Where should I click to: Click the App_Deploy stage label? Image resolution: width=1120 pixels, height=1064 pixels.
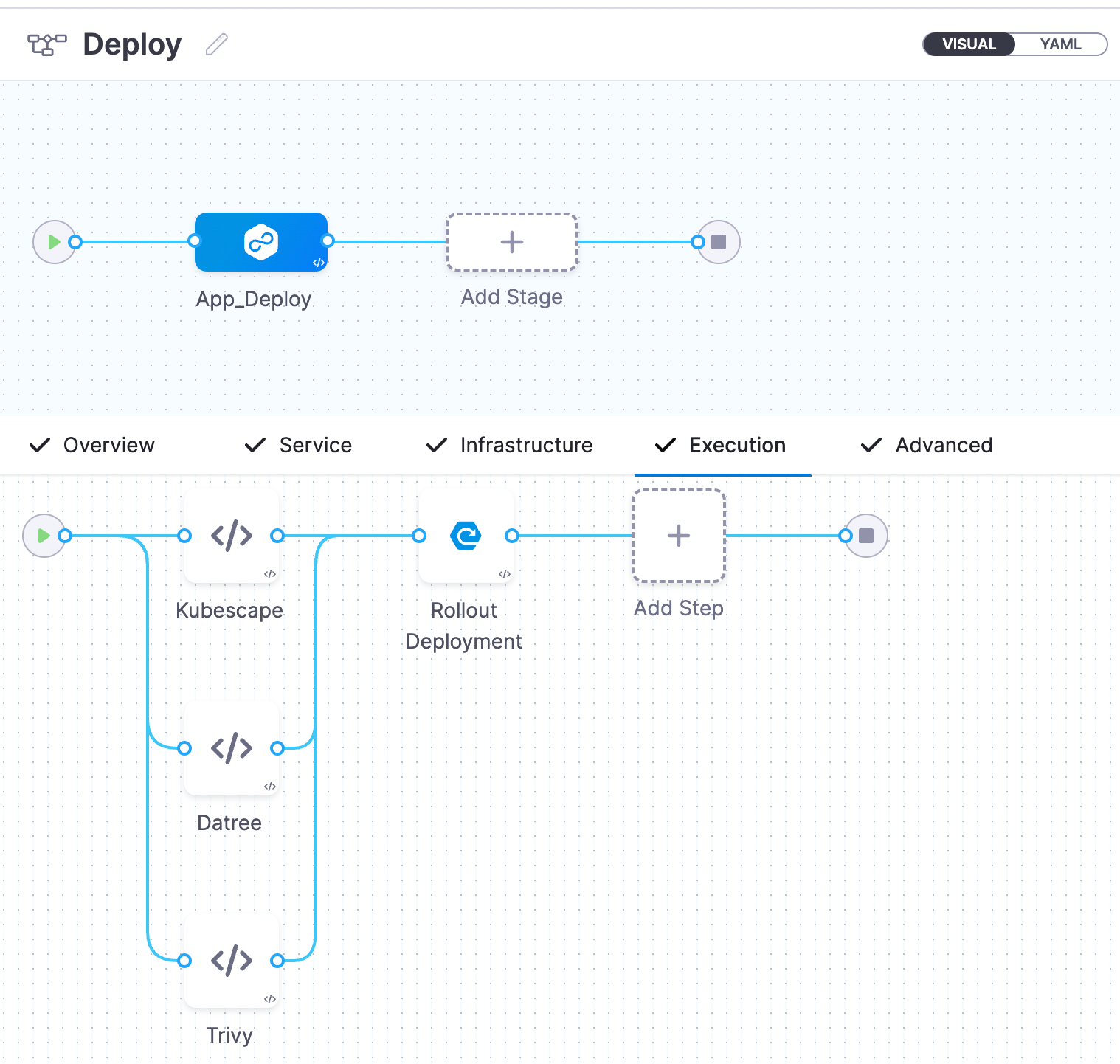pos(254,299)
